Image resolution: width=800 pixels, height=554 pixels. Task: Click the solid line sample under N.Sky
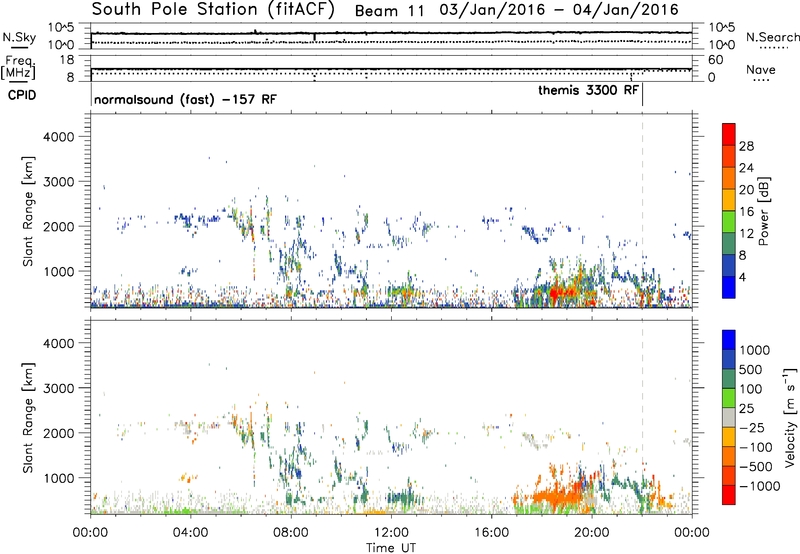point(19,47)
